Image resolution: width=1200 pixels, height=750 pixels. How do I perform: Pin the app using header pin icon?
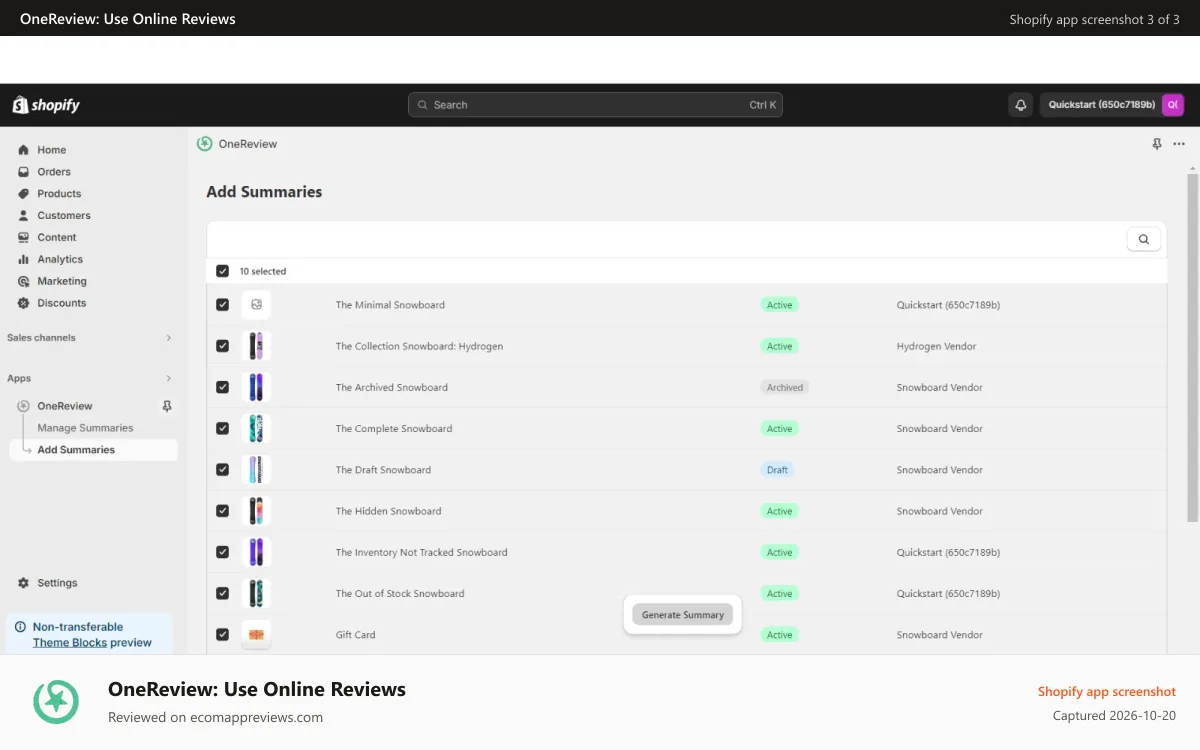1157,144
